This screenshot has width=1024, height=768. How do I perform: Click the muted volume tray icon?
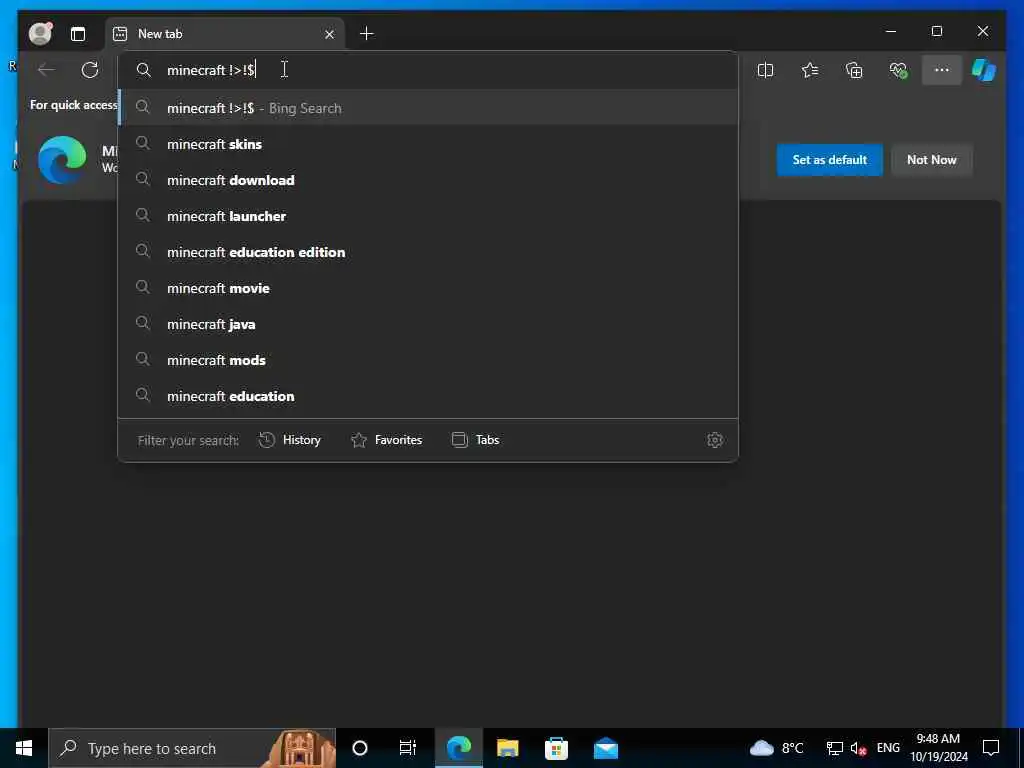pos(859,748)
